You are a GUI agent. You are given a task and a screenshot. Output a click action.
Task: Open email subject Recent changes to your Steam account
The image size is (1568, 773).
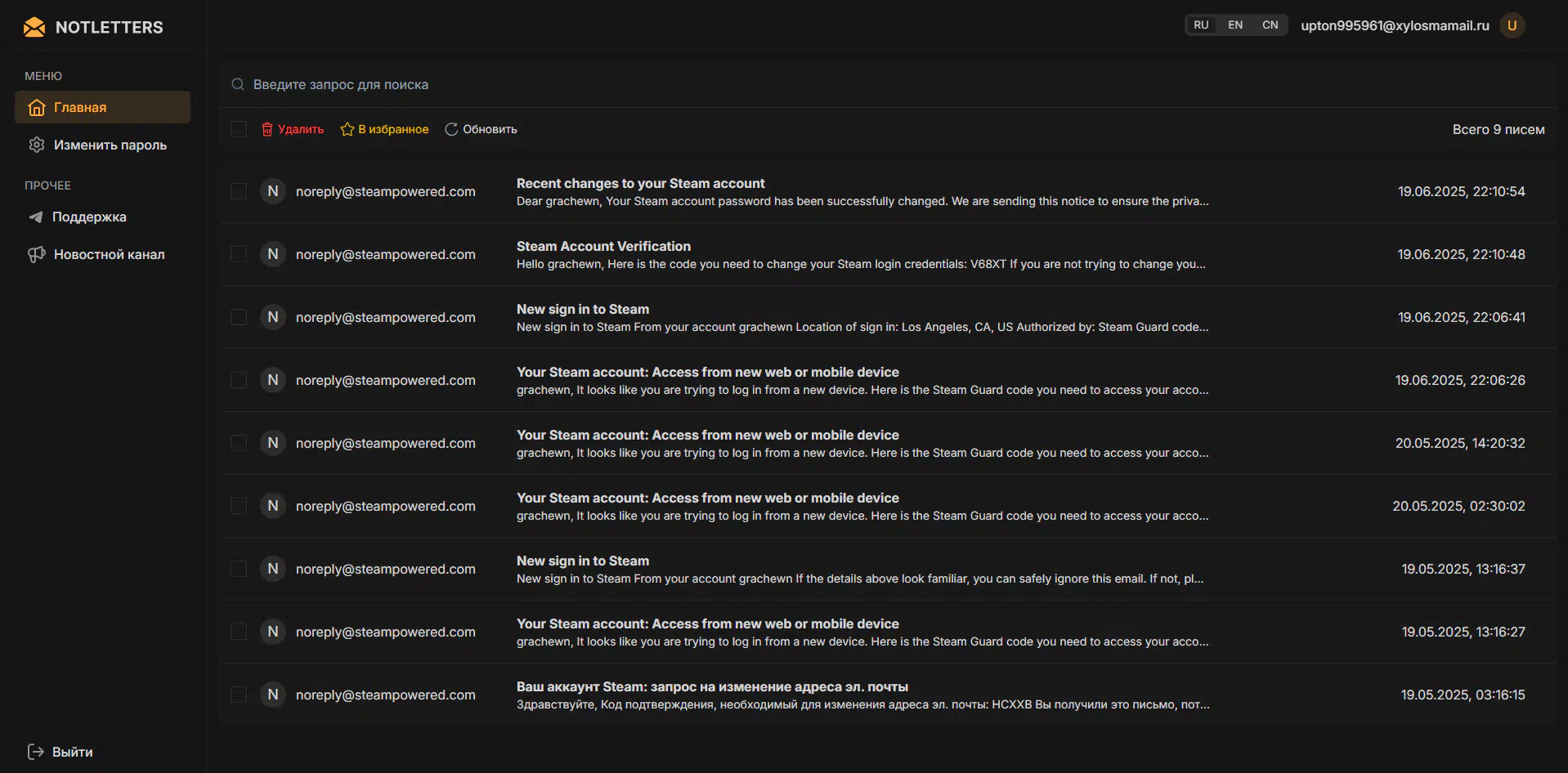(x=640, y=183)
